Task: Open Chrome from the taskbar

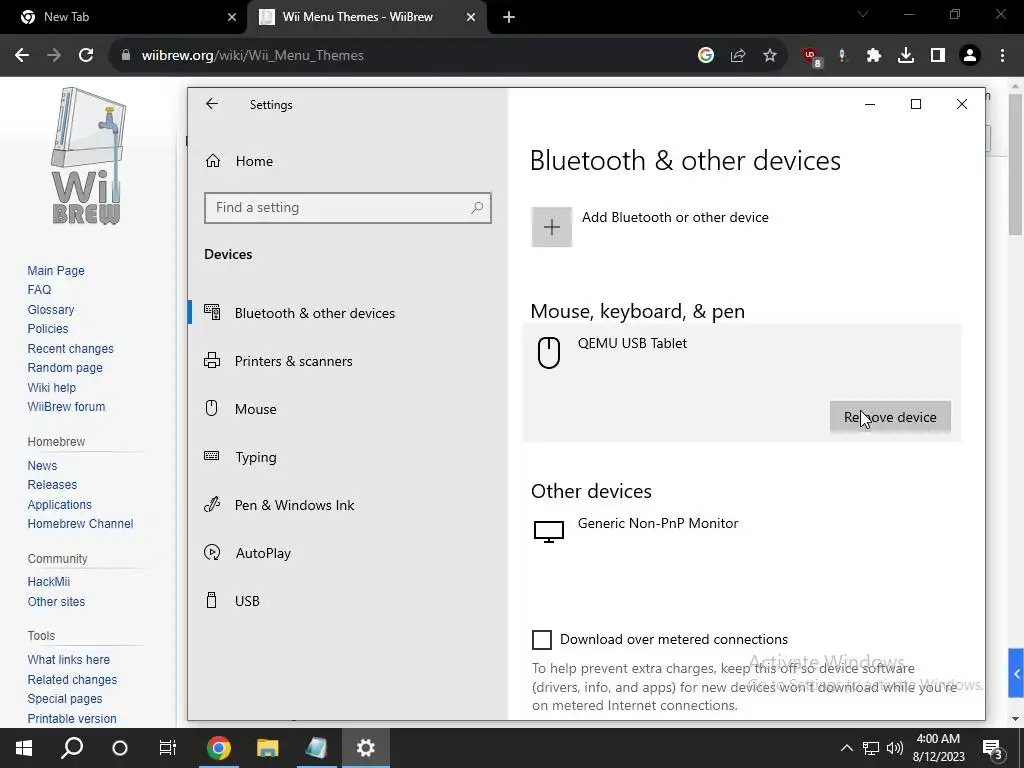Action: [219, 748]
